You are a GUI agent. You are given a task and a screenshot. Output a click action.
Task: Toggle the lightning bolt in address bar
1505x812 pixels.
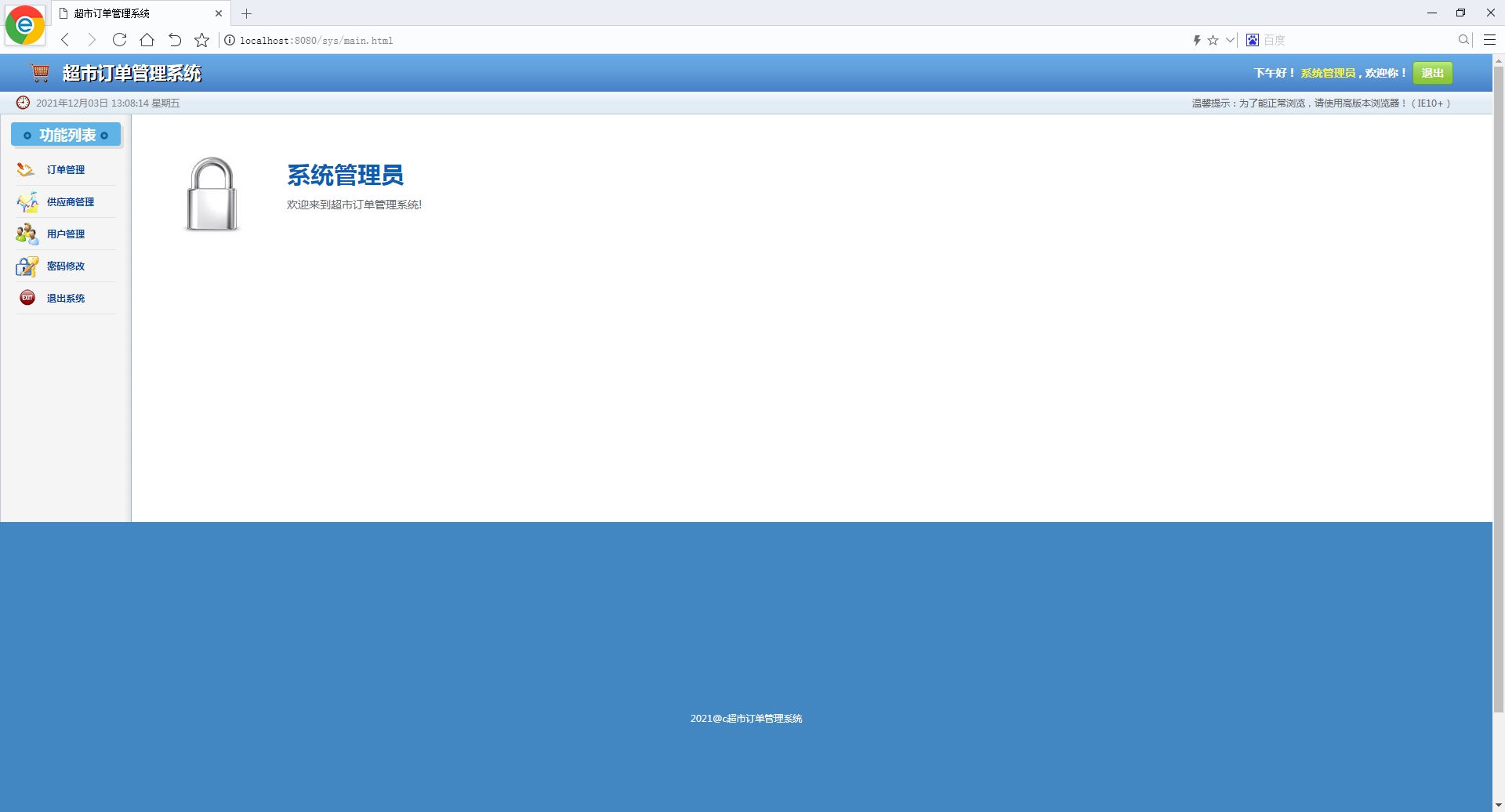coord(1197,40)
